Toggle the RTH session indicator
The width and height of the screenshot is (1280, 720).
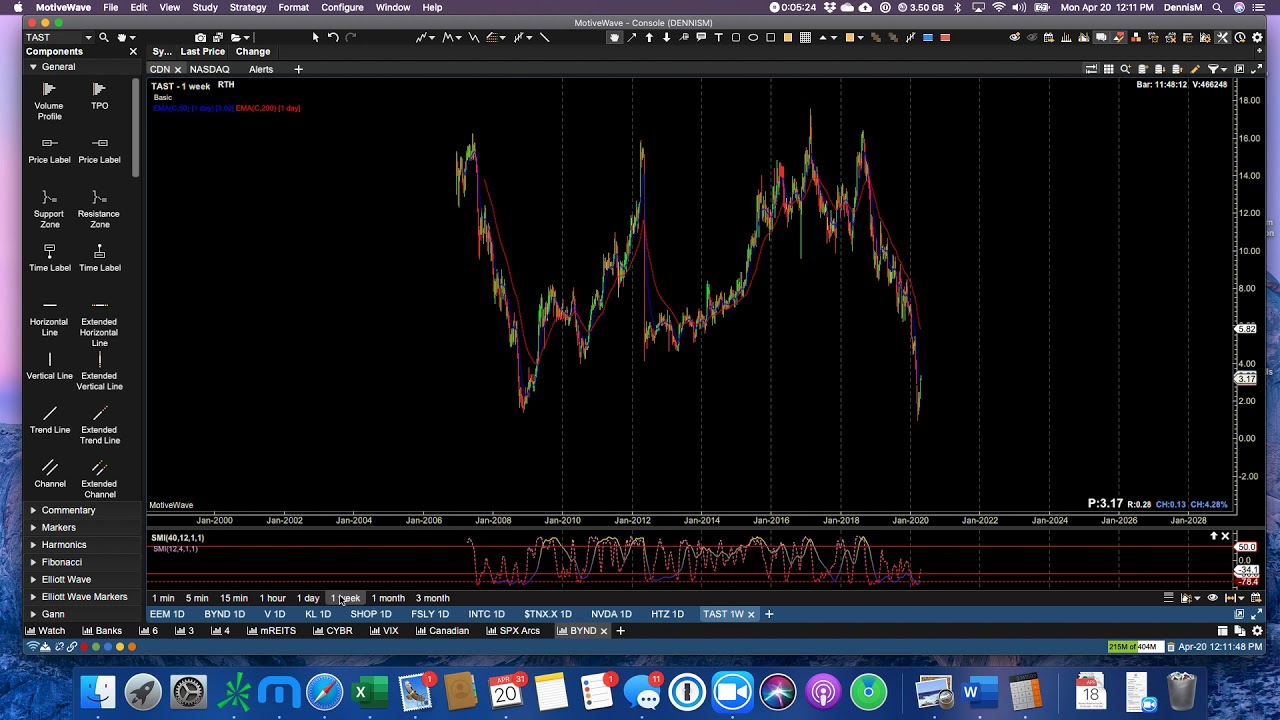pyautogui.click(x=226, y=85)
